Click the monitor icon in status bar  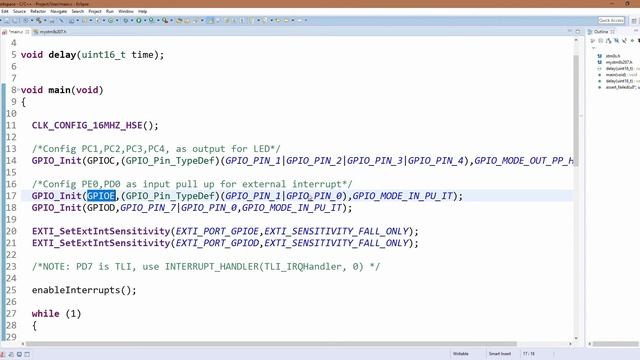pos(19,354)
